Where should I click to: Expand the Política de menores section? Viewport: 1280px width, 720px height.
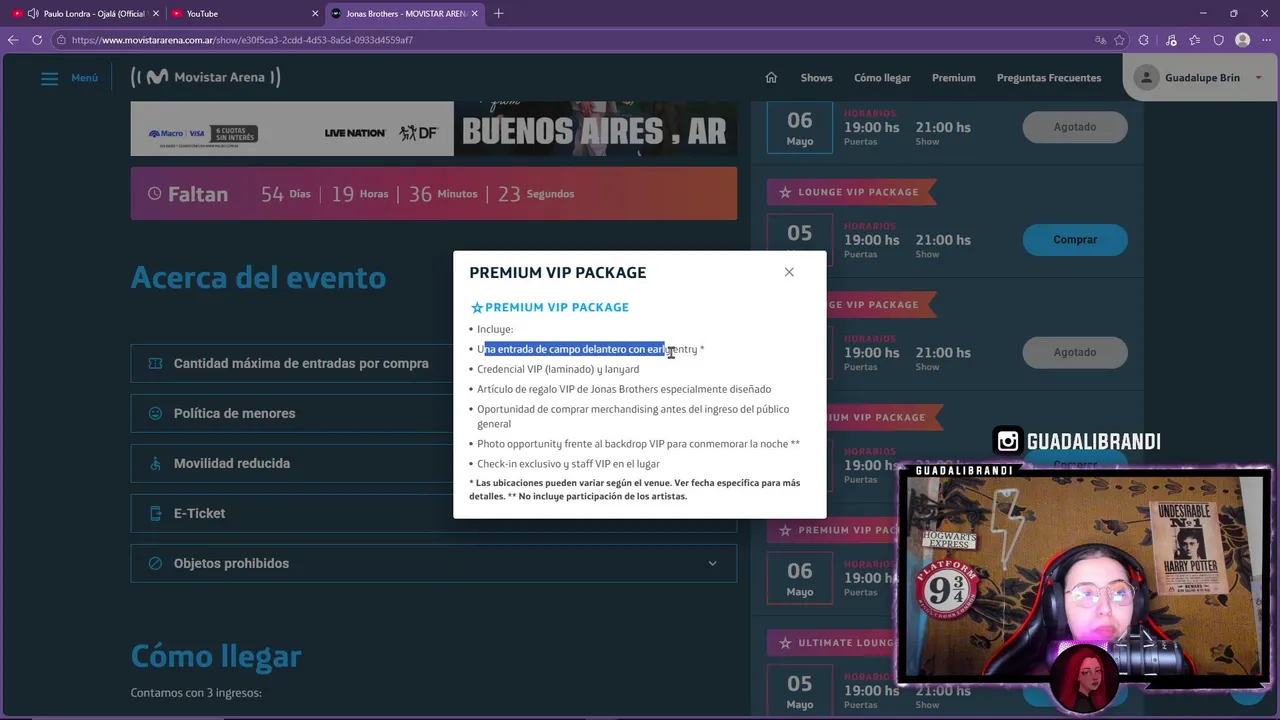(x=433, y=413)
